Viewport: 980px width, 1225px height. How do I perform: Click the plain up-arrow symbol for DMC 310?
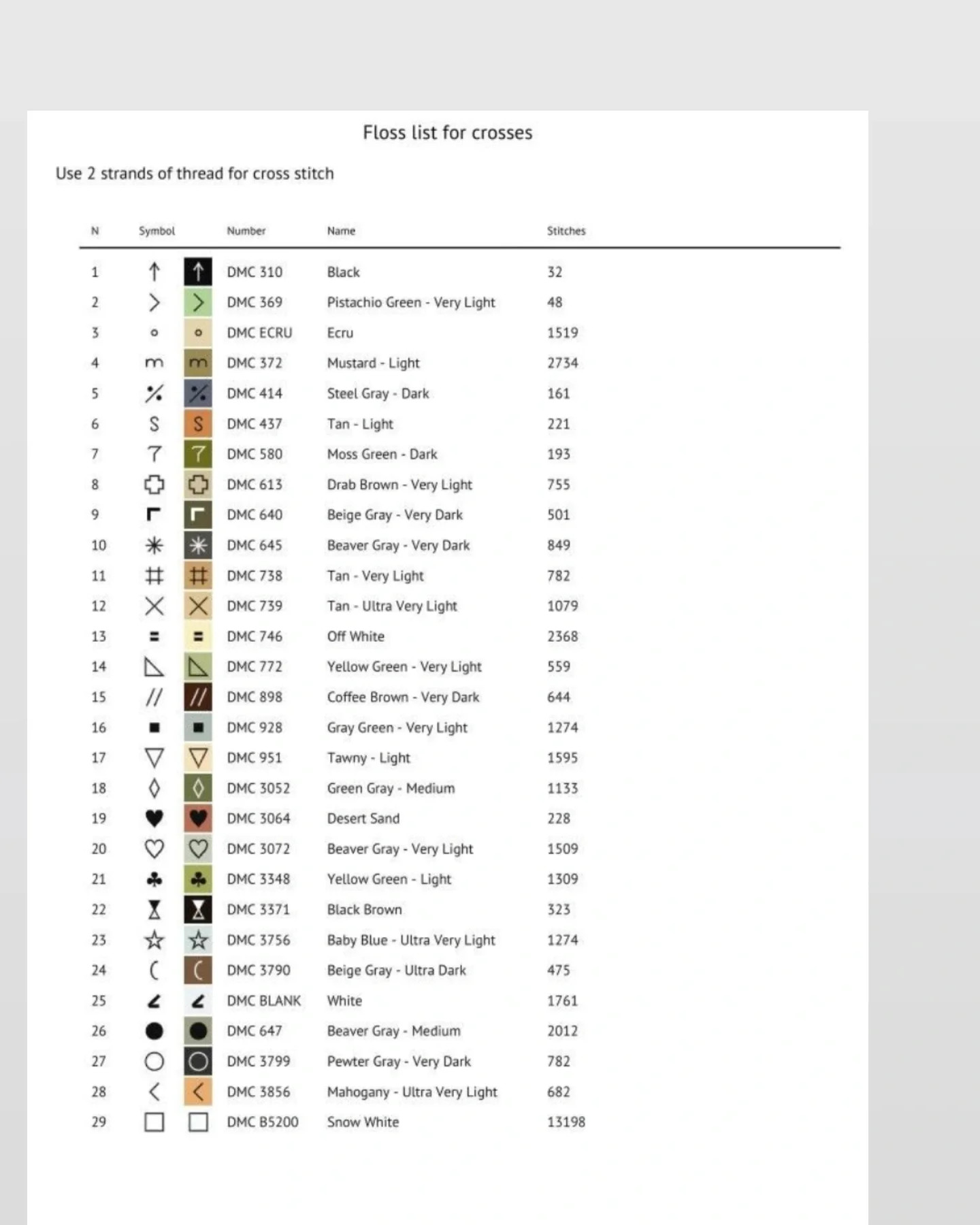point(154,272)
